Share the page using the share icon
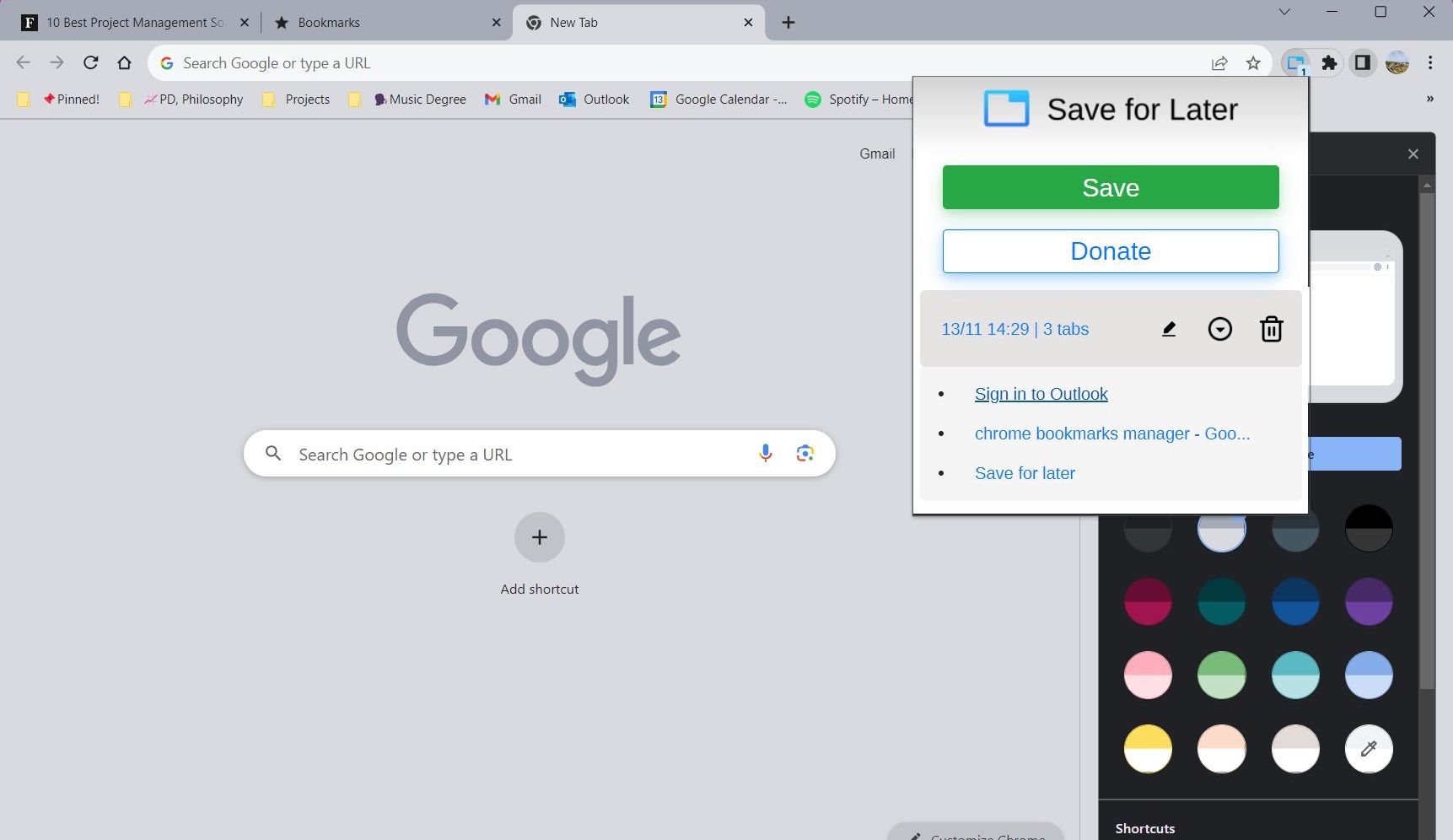This screenshot has width=1453, height=840. (1219, 62)
